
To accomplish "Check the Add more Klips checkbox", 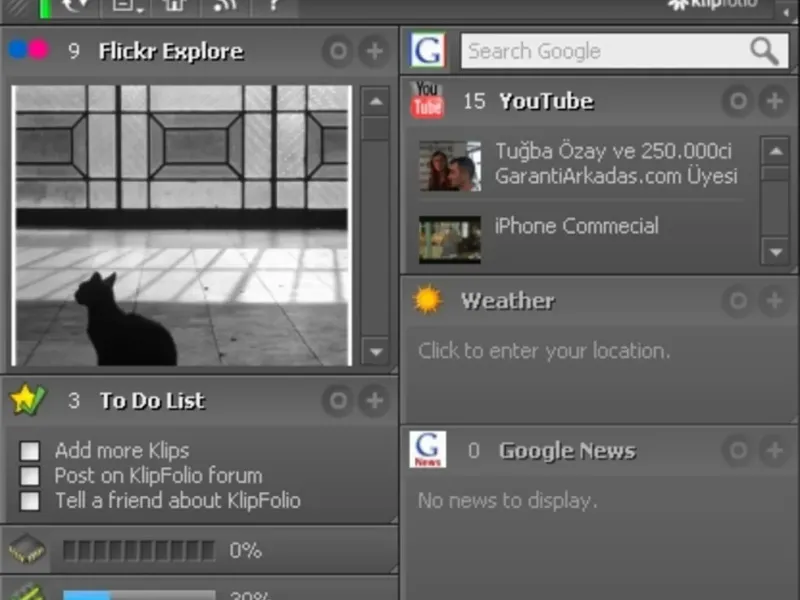I will coord(30,451).
